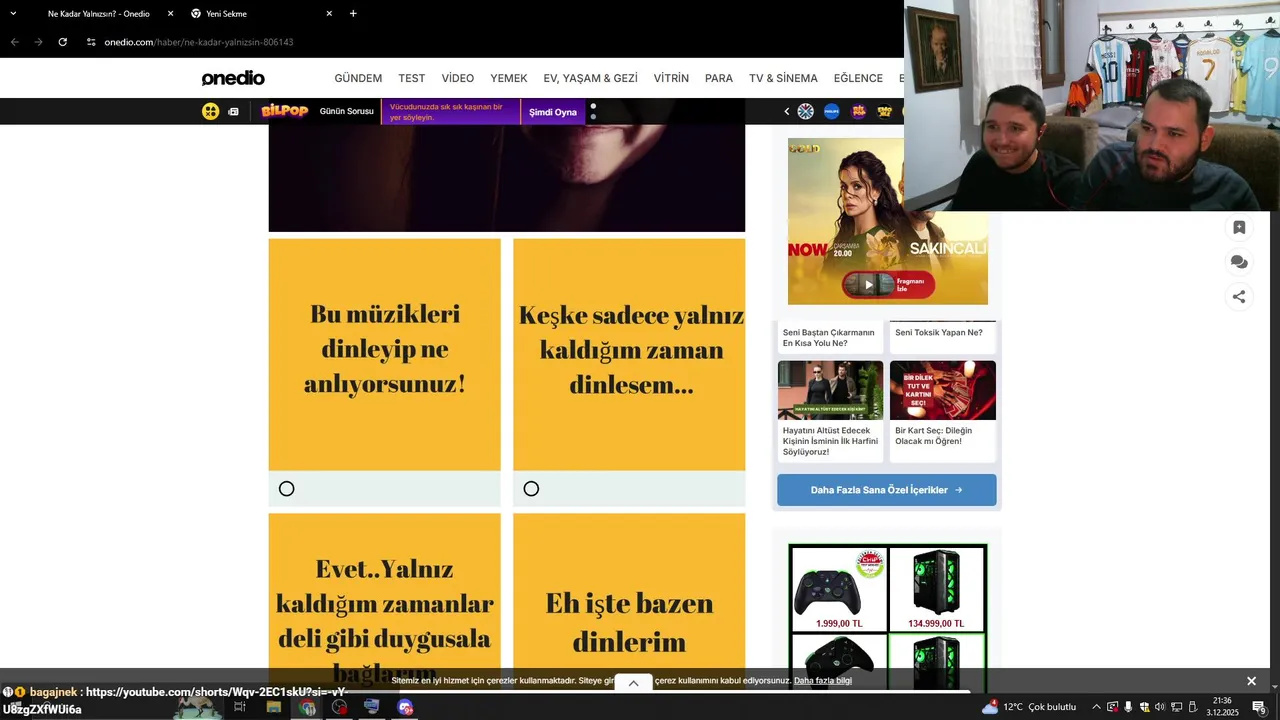Open the VİDEO menu

click(x=458, y=78)
